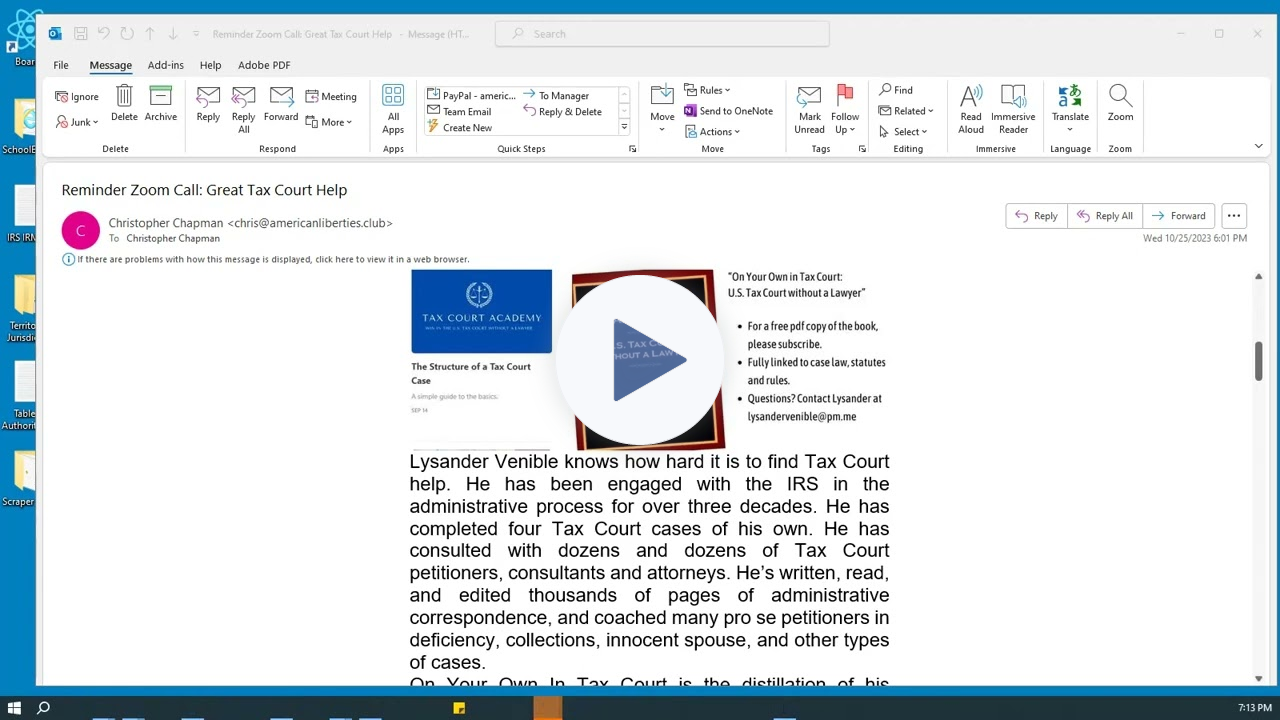Send message to OneNote
This screenshot has height=720, width=1280.
[728, 111]
